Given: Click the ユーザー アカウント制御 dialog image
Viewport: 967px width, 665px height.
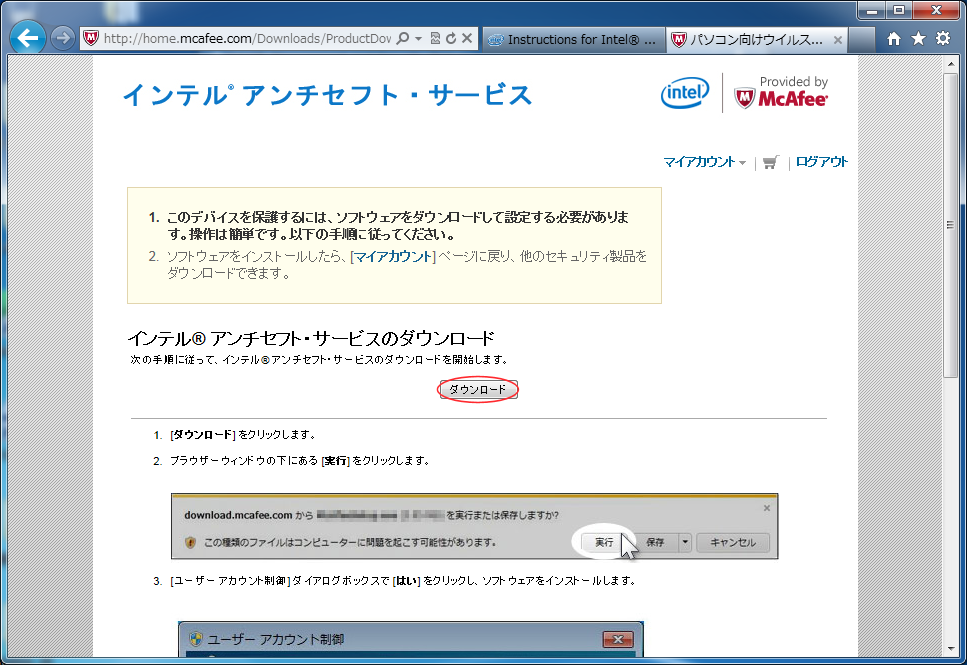Looking at the screenshot, I should (411, 639).
